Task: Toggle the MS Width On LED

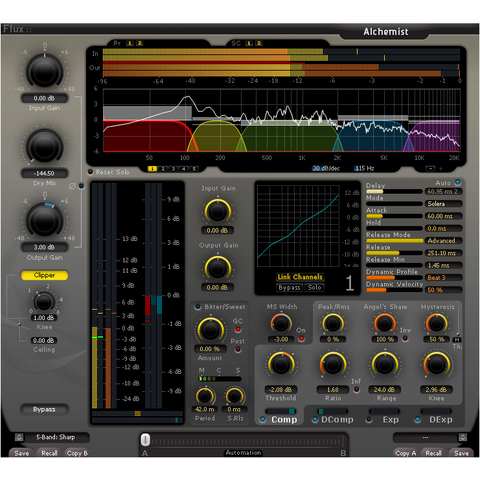Action: (301, 339)
